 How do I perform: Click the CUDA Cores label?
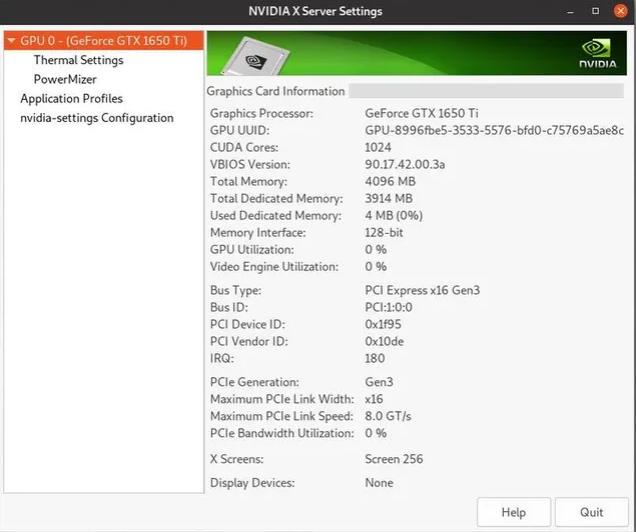click(x=244, y=147)
